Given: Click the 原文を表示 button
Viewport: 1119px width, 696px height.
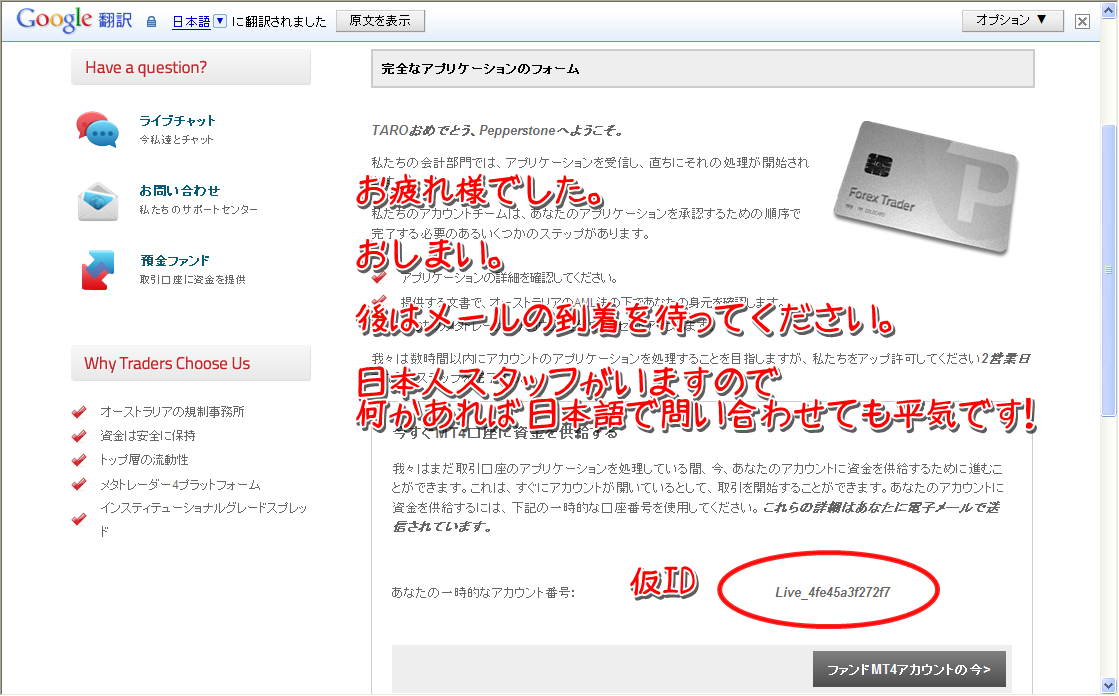Looking at the screenshot, I should point(380,21).
